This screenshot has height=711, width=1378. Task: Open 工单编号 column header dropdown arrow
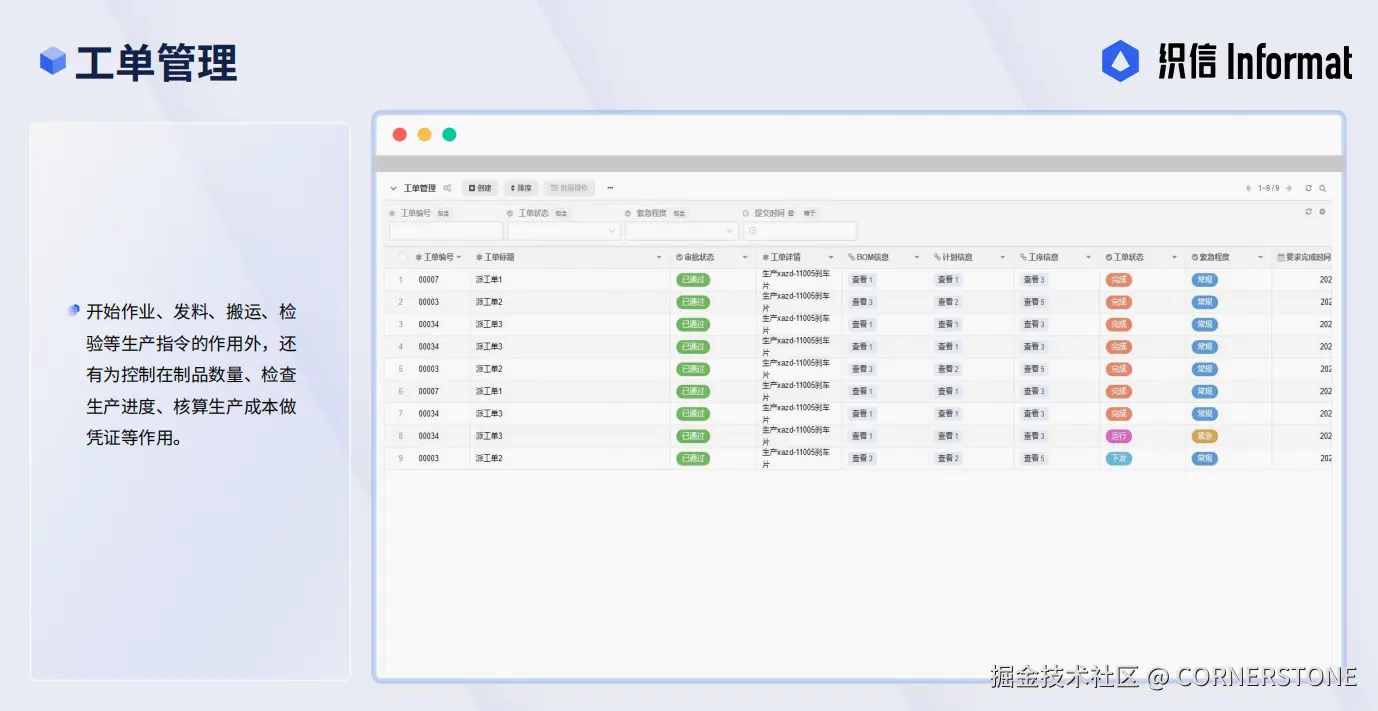coord(459,258)
